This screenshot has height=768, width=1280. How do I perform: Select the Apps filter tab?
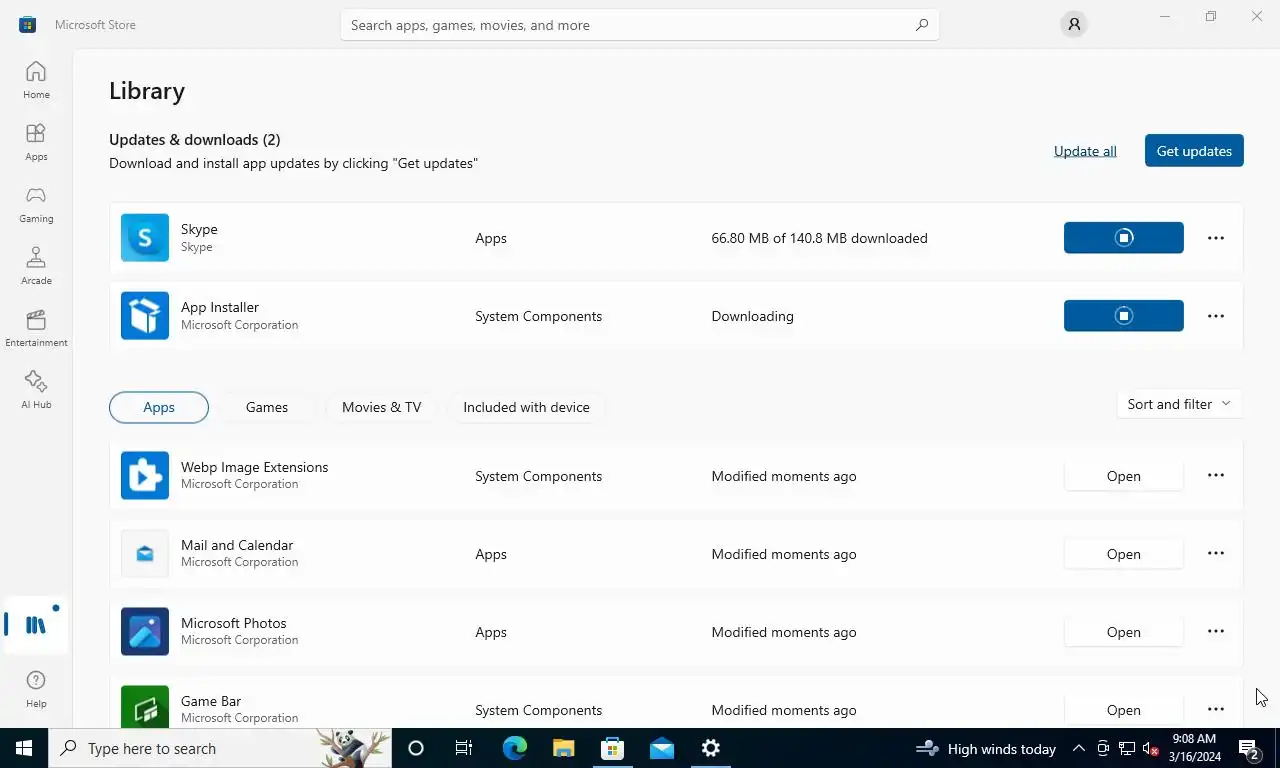tap(159, 407)
